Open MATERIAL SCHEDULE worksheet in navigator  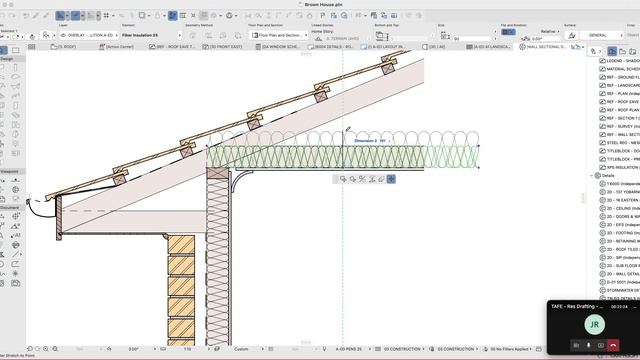pos(619,69)
